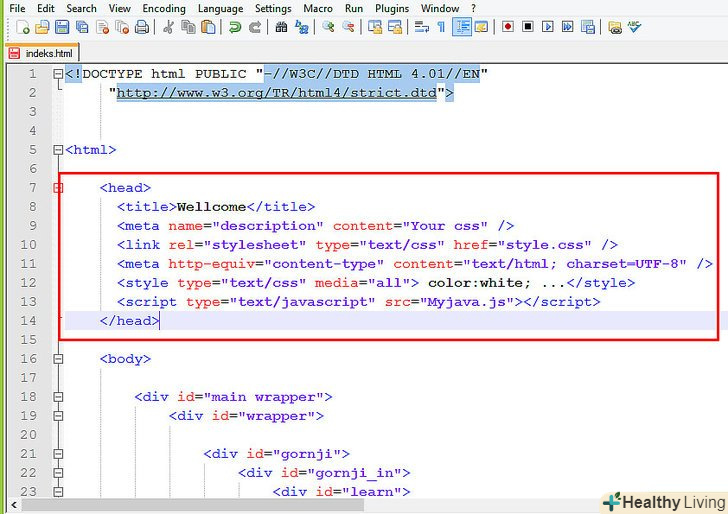Click the Undo arrow icon
The height and width of the screenshot is (514, 728).
pos(234,27)
